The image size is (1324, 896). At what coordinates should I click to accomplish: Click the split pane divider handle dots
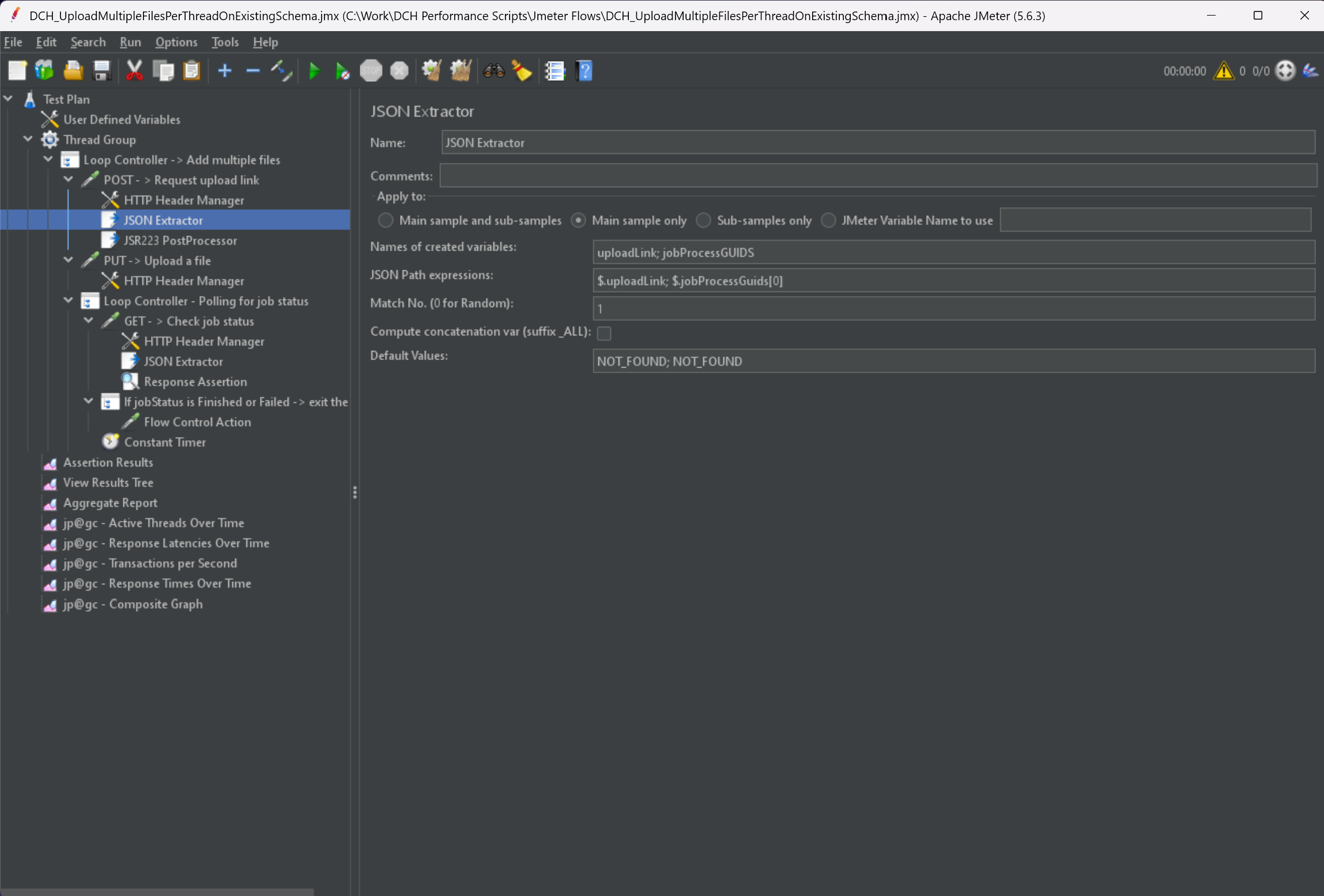tap(355, 493)
